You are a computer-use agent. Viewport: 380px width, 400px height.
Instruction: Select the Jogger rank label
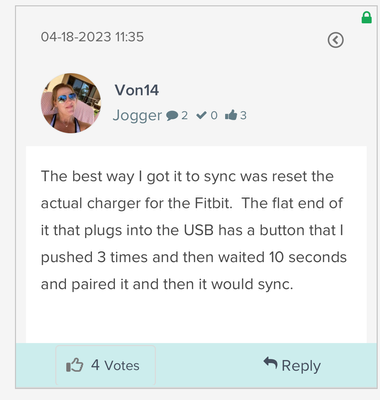[x=137, y=116]
